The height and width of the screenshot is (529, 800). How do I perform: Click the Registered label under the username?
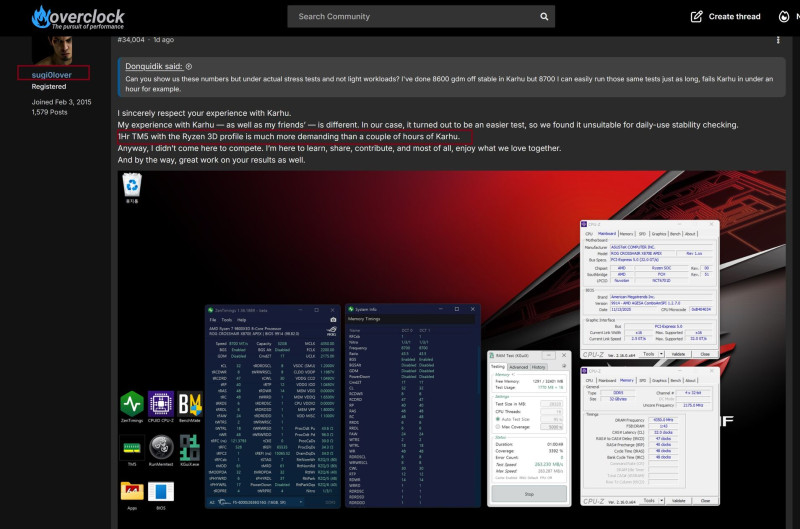(49, 87)
